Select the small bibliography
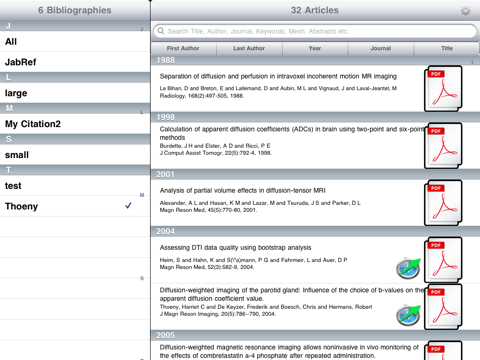 tap(75, 155)
